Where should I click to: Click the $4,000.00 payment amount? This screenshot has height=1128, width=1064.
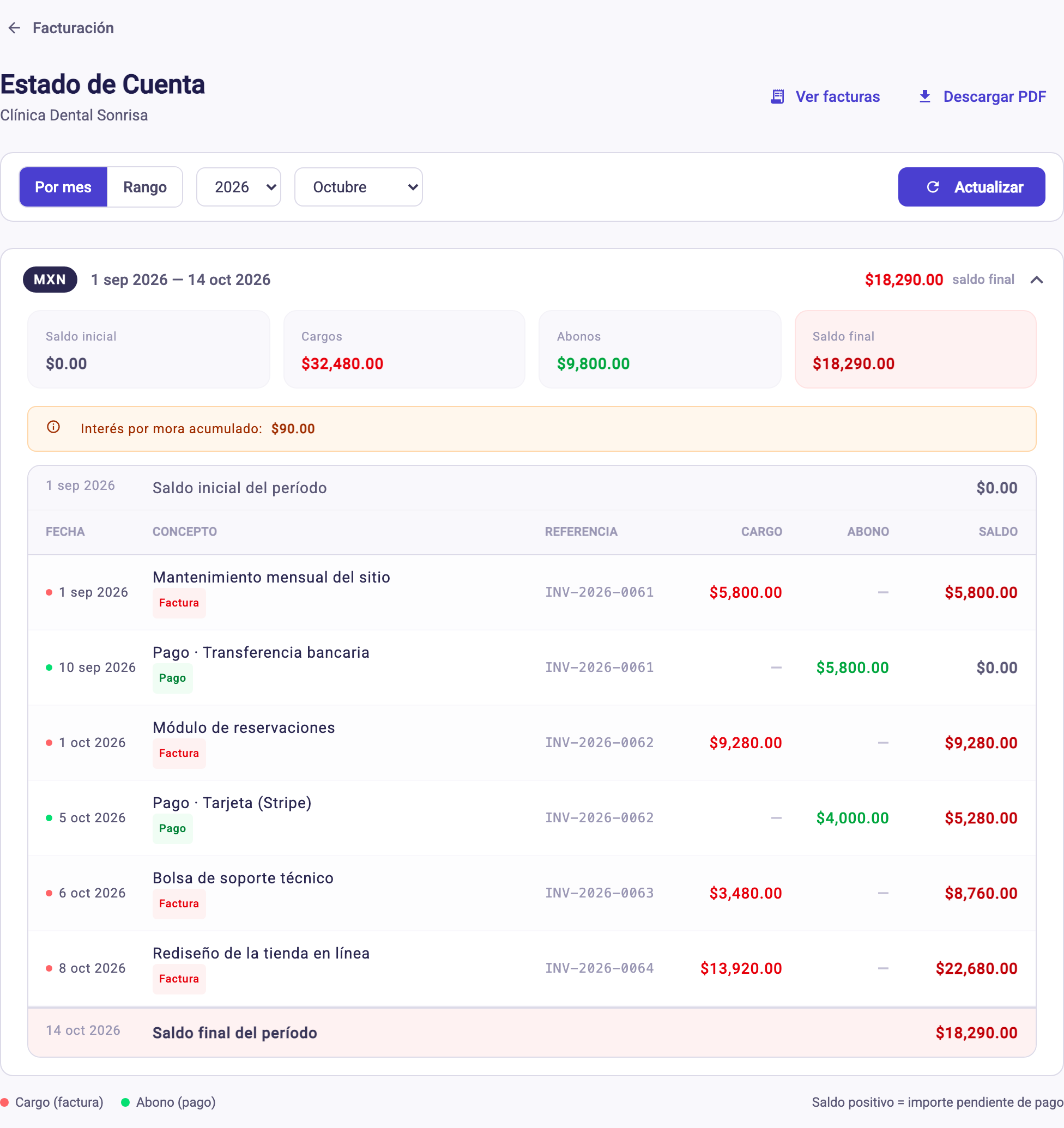[x=853, y=818]
